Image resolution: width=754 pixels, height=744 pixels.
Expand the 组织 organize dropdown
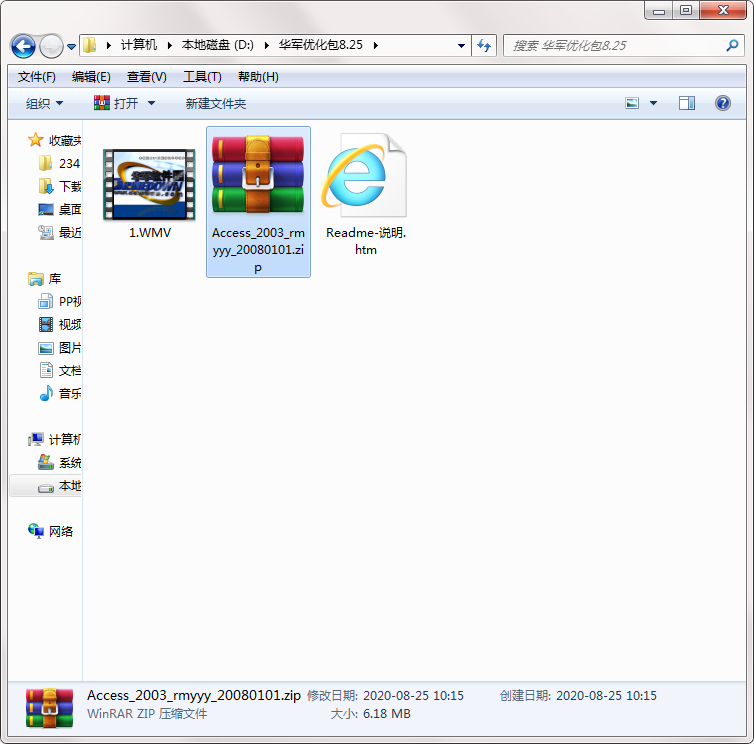coord(44,103)
